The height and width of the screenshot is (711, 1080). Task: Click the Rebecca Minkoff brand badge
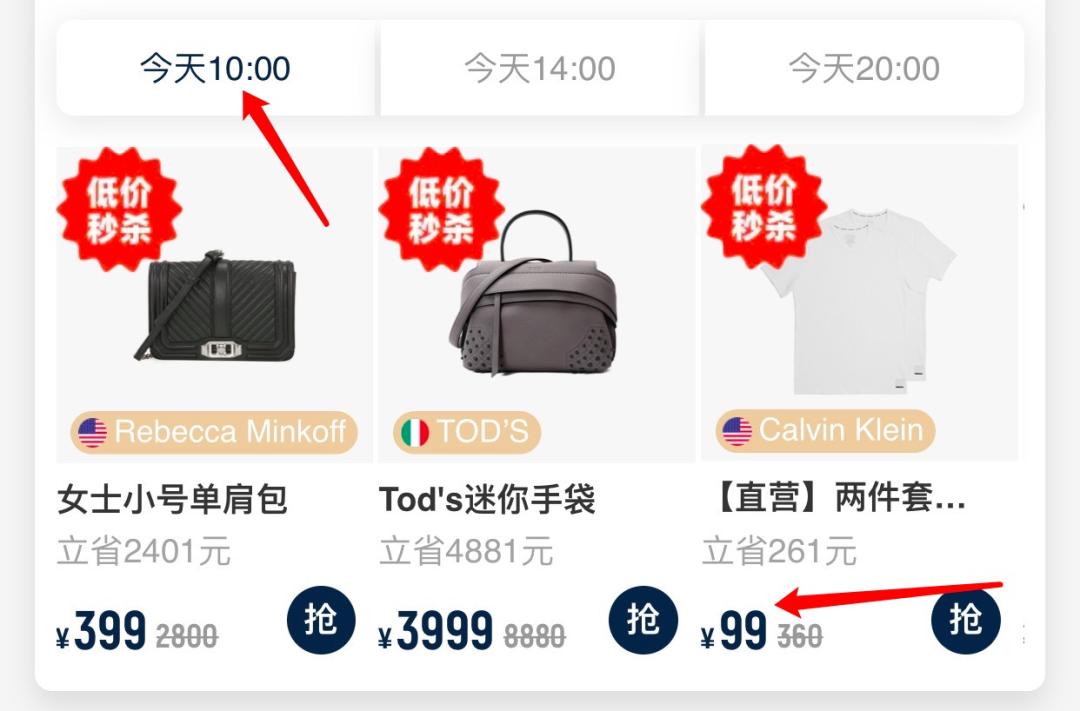point(214,432)
